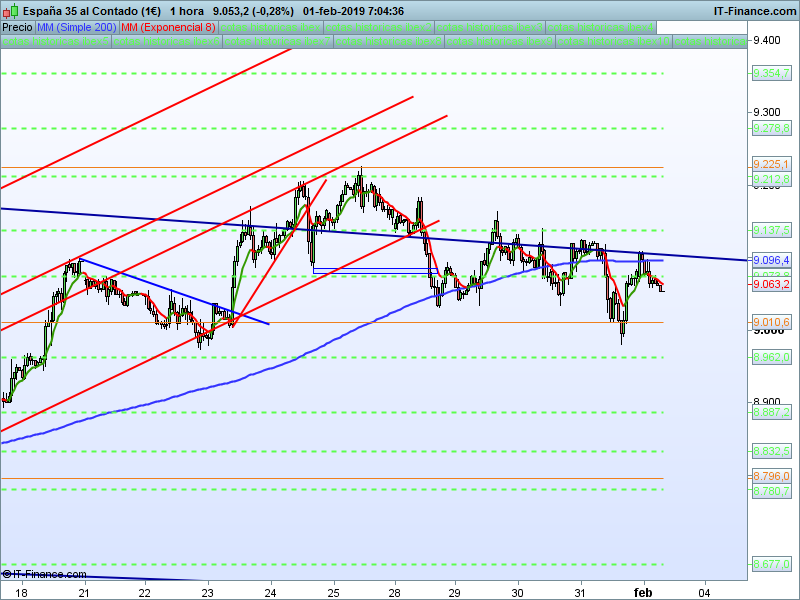Click the green price level label 8.887,2
This screenshot has height=600, width=800.
pos(771,412)
